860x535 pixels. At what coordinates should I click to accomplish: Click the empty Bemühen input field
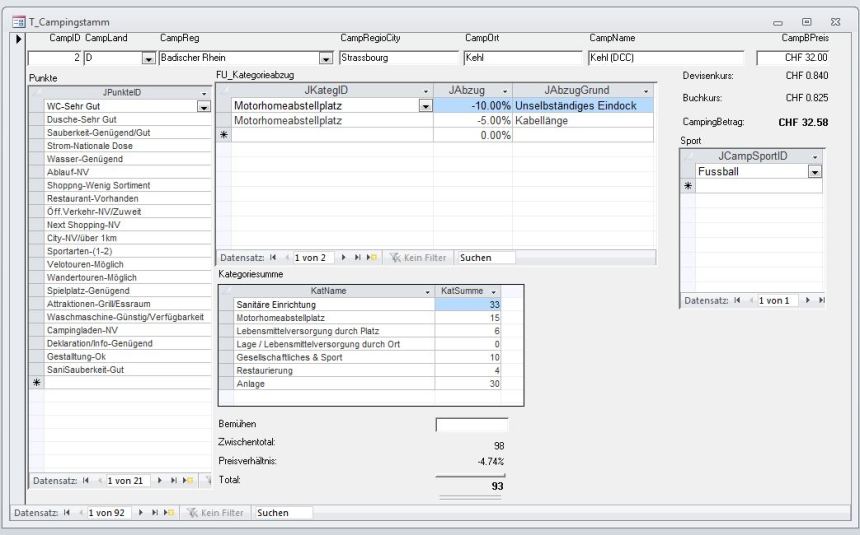pos(471,425)
